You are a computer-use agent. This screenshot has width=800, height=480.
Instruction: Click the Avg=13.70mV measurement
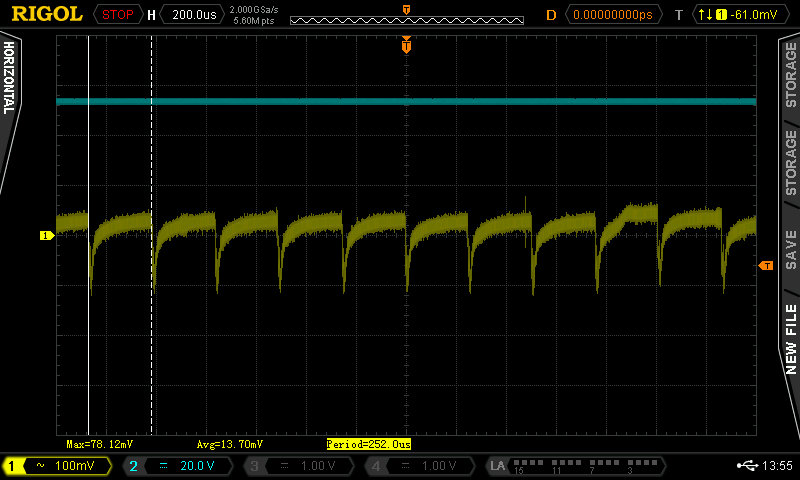230,444
